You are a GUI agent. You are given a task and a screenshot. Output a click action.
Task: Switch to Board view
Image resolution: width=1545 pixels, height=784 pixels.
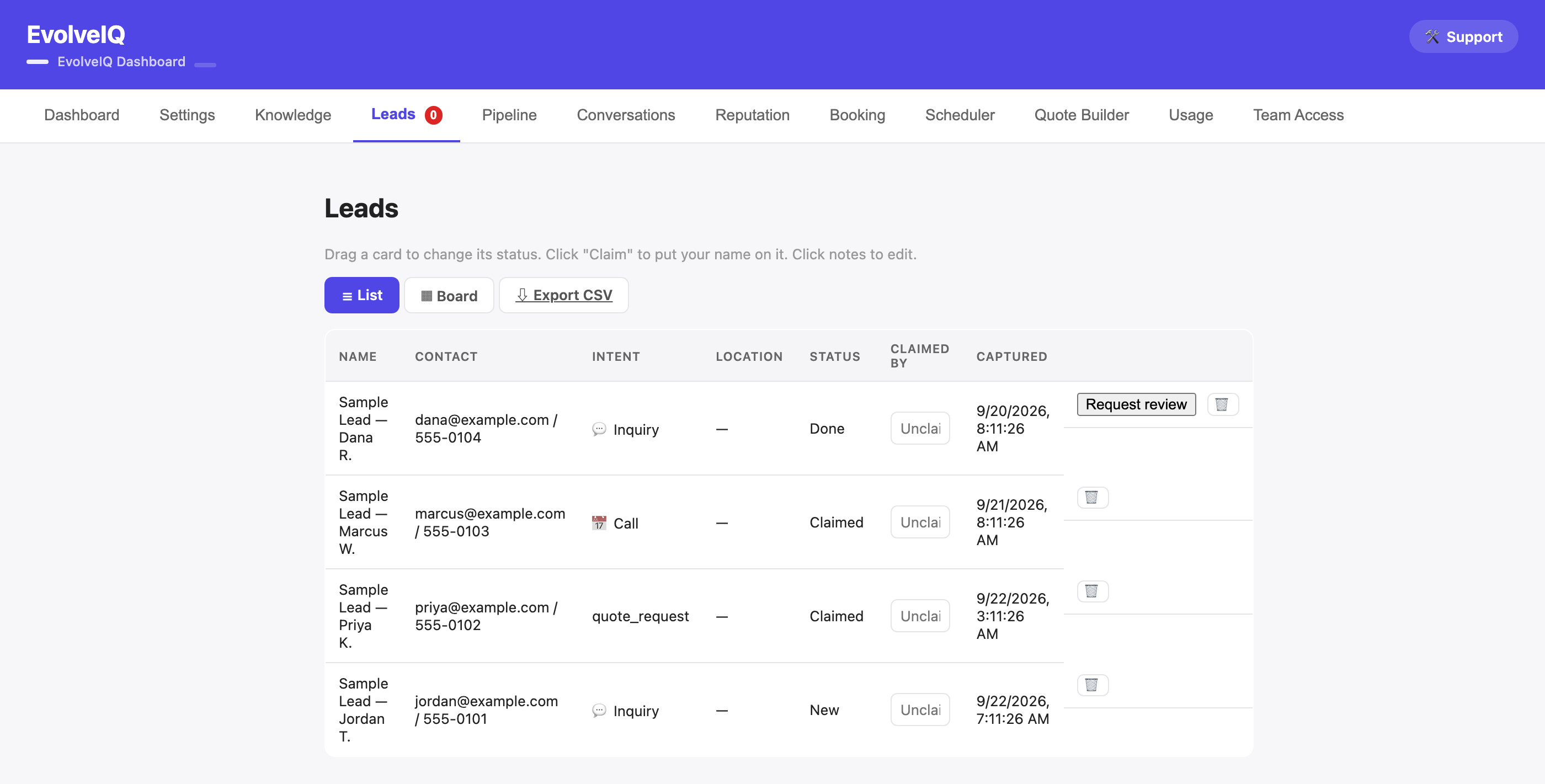click(x=449, y=295)
